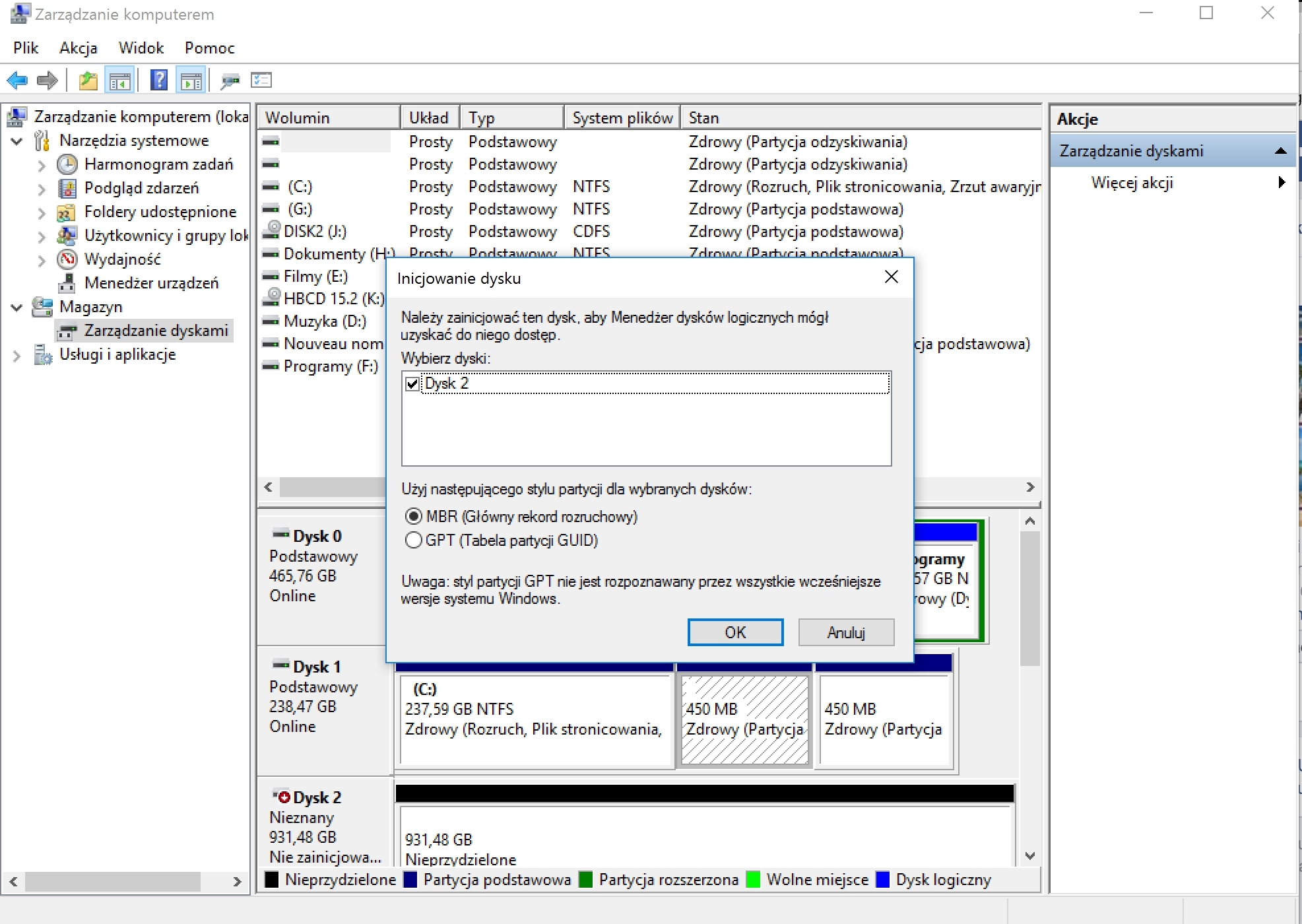Screen dimensions: 1302x924
Task: Click the Back arrow toolbar icon
Action: click(17, 81)
